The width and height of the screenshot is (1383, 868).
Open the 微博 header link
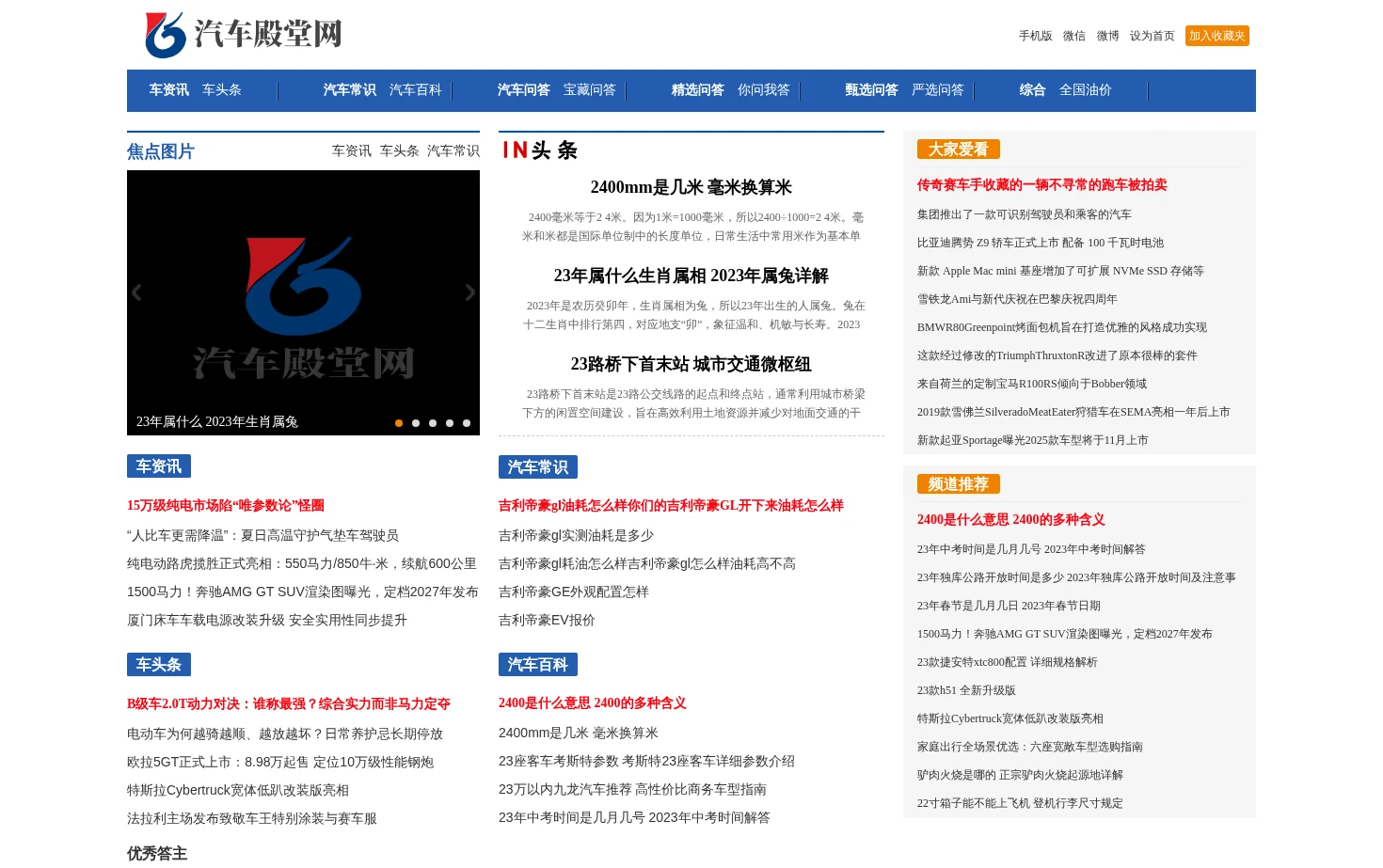(x=1108, y=36)
